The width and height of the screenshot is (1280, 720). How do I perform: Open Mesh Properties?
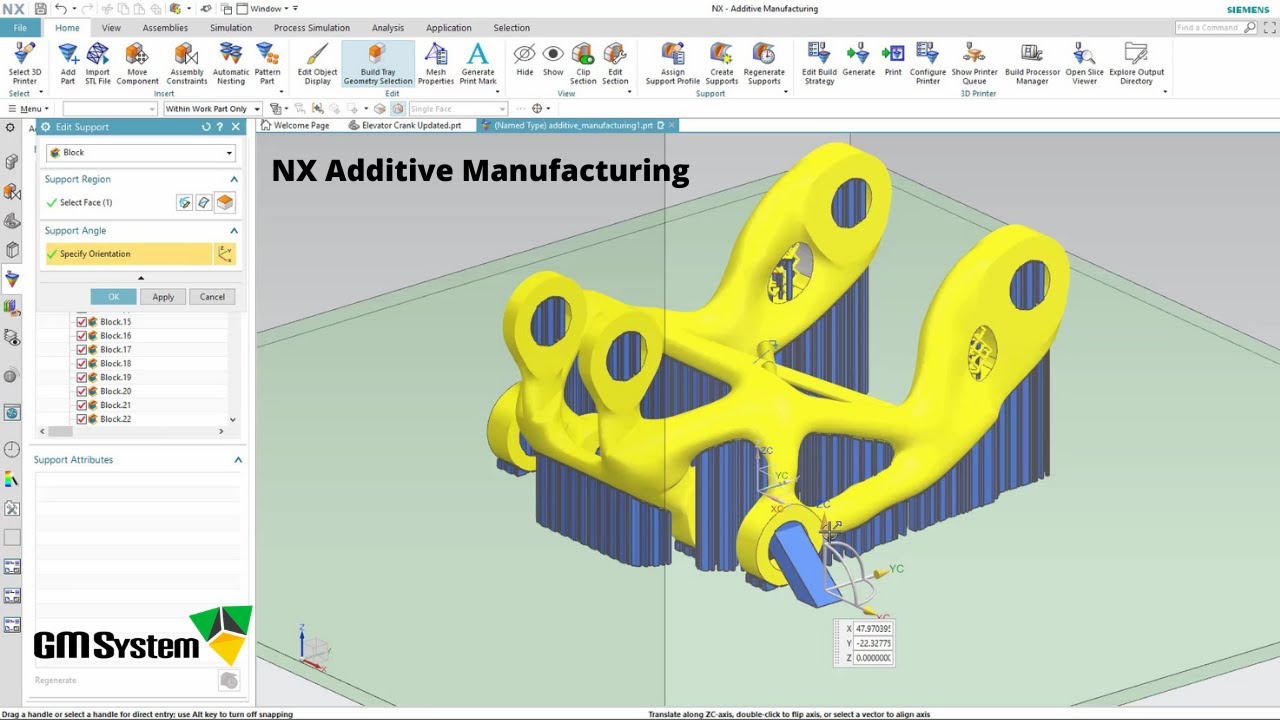[x=436, y=63]
